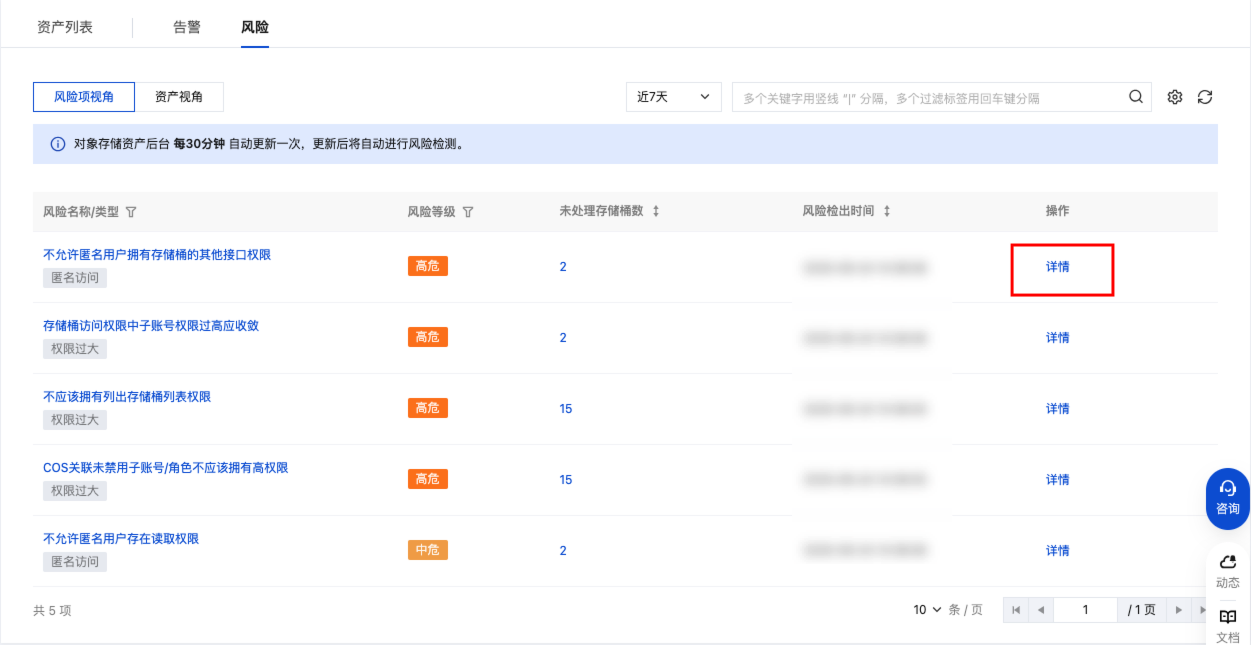Viewport: 1251px width, 645px height.
Task: Open the 动态 cloud icon
Action: tap(1227, 570)
